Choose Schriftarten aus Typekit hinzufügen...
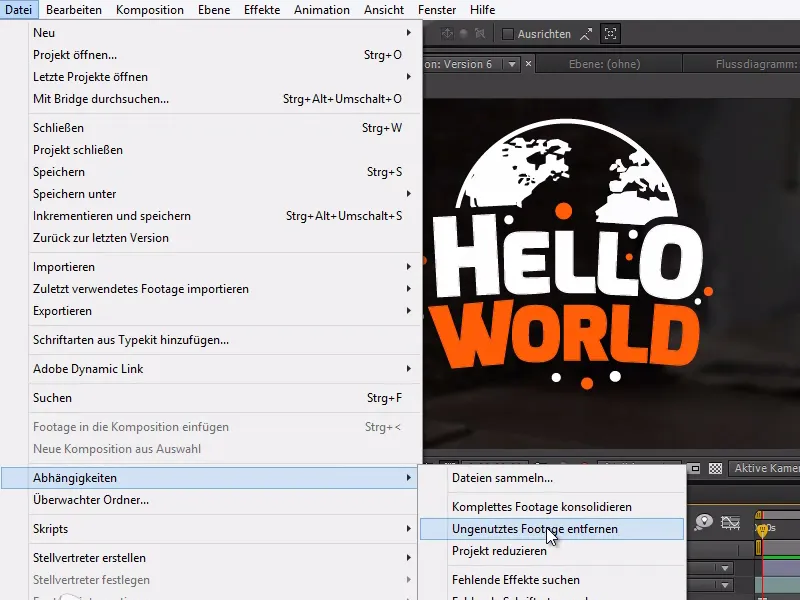The height and width of the screenshot is (600, 800). pyautogui.click(x=224, y=339)
